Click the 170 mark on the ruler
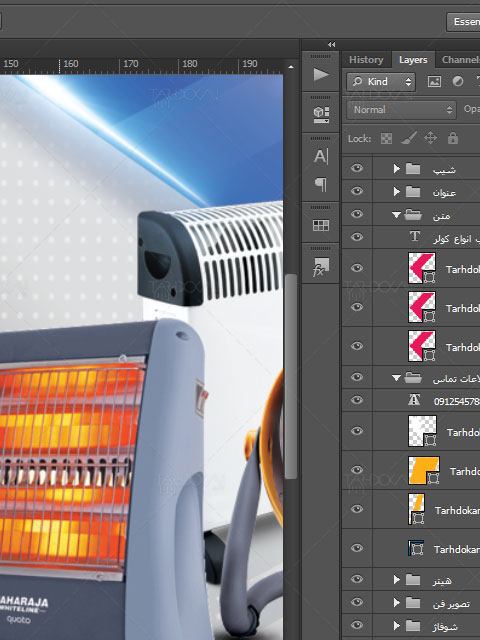Screen dimensions: 480x640 [x=131, y=64]
